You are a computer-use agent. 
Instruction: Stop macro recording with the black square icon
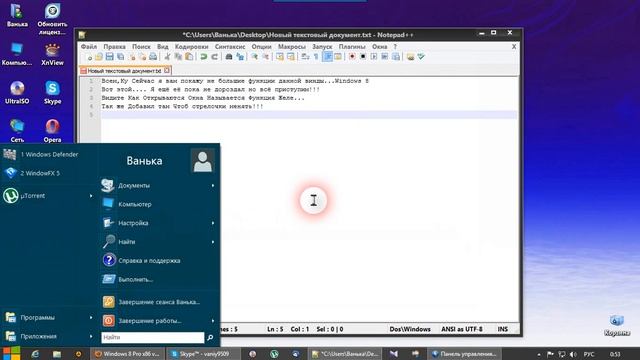[362, 57]
